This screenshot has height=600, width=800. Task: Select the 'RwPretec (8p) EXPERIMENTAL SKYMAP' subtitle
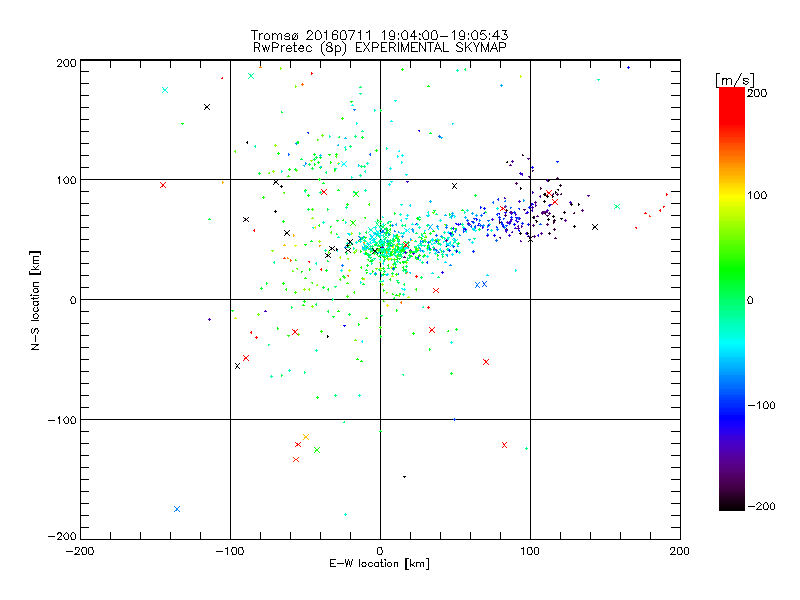coord(380,48)
